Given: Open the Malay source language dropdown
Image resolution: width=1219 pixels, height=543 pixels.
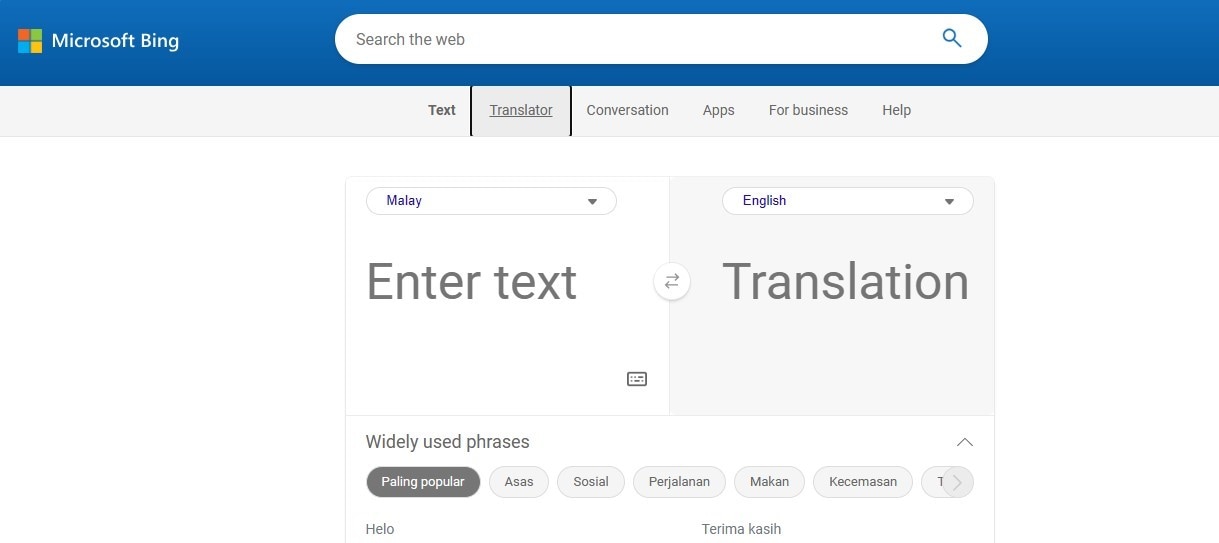Looking at the screenshot, I should pyautogui.click(x=491, y=201).
